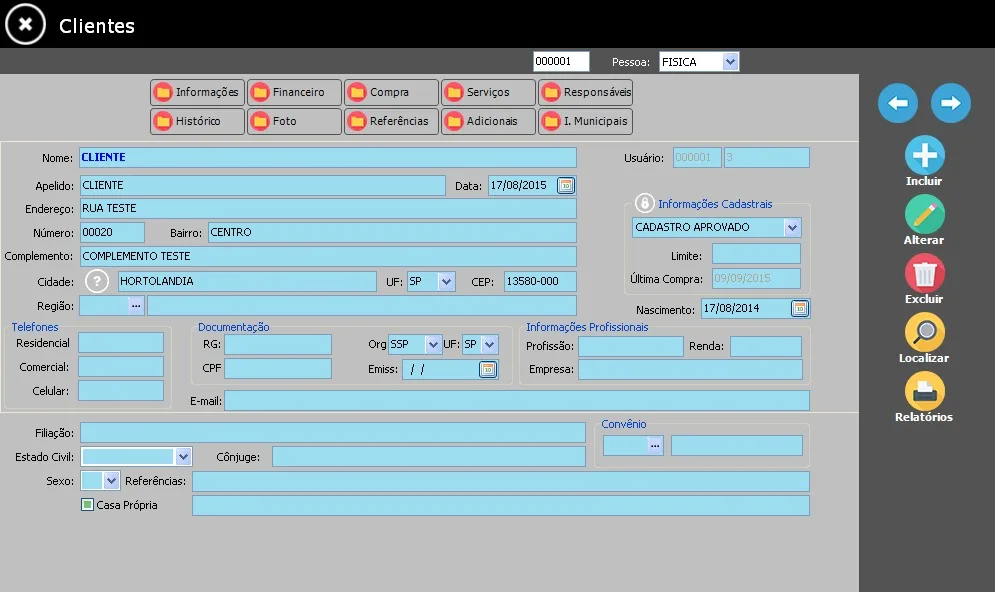Toggle the Casa Própria checkbox
The image size is (995, 592).
(x=88, y=504)
